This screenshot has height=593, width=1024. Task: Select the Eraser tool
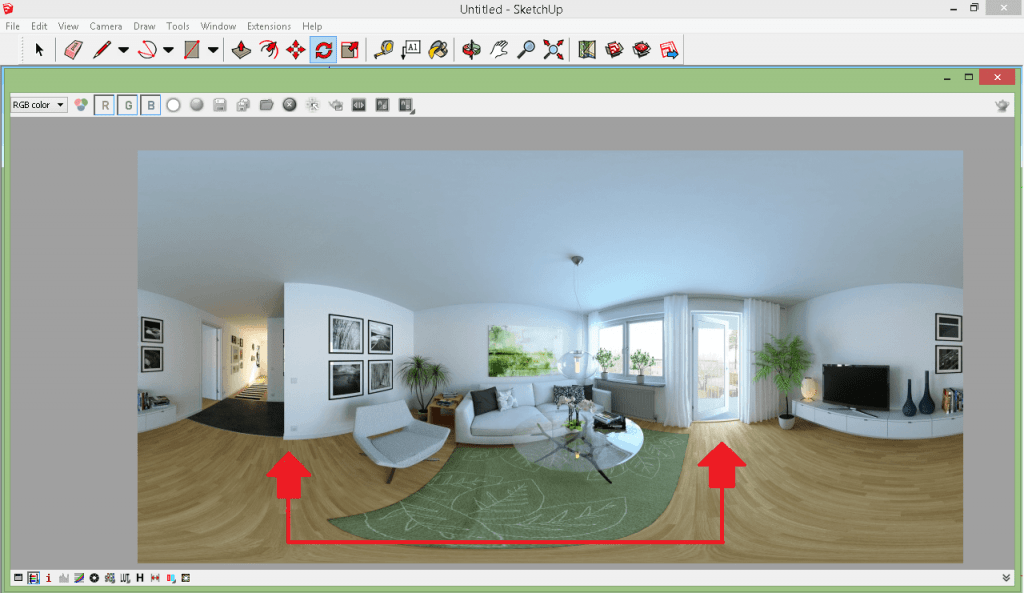click(72, 48)
